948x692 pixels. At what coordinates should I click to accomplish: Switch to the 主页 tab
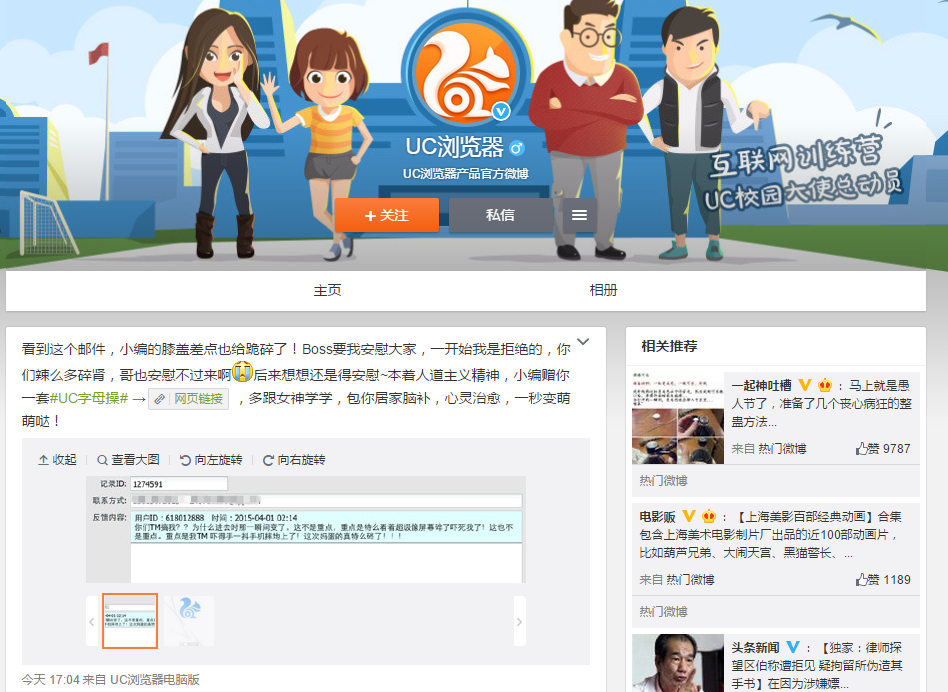(327, 291)
